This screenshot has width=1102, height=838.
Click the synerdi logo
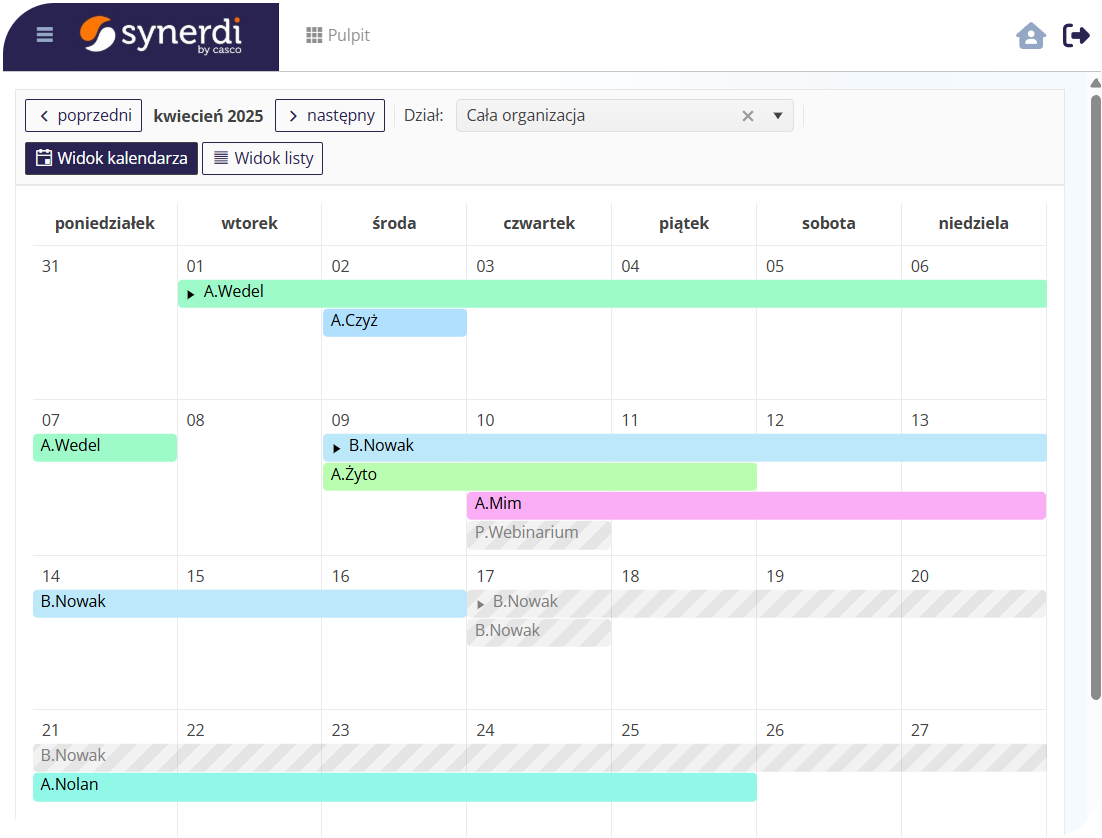pos(161,35)
